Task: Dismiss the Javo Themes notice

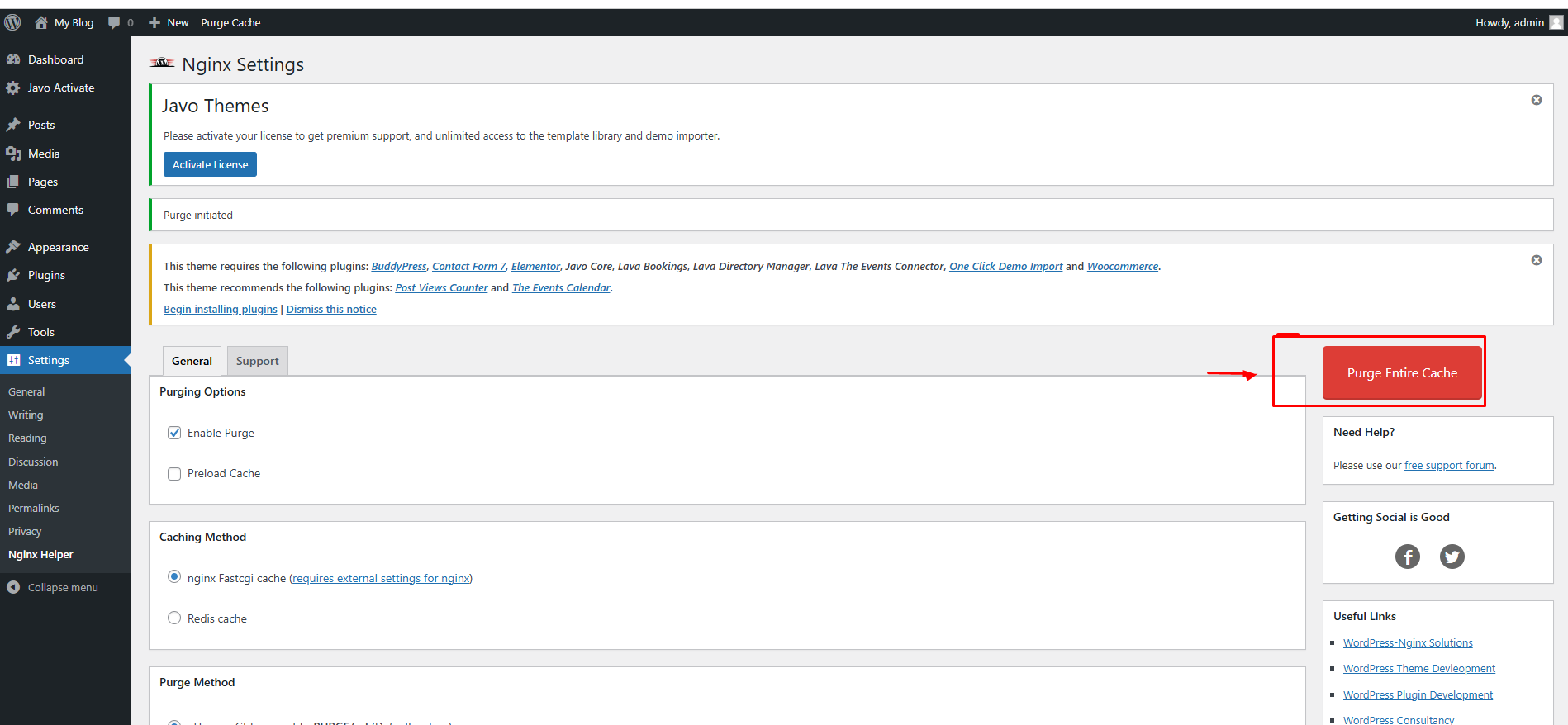Action: [x=1537, y=100]
